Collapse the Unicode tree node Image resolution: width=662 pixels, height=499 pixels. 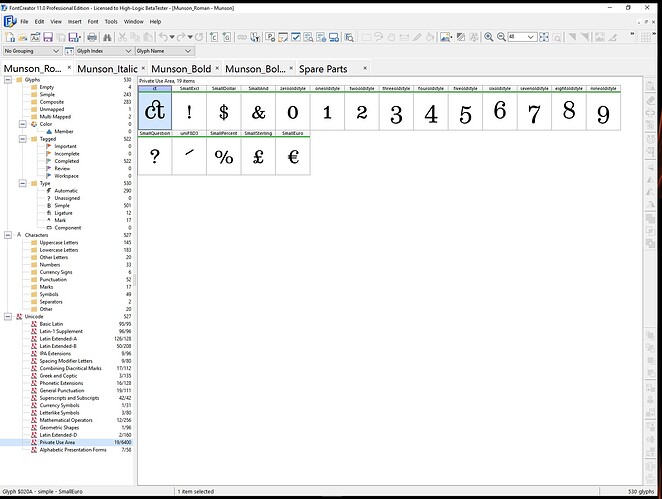point(8,317)
